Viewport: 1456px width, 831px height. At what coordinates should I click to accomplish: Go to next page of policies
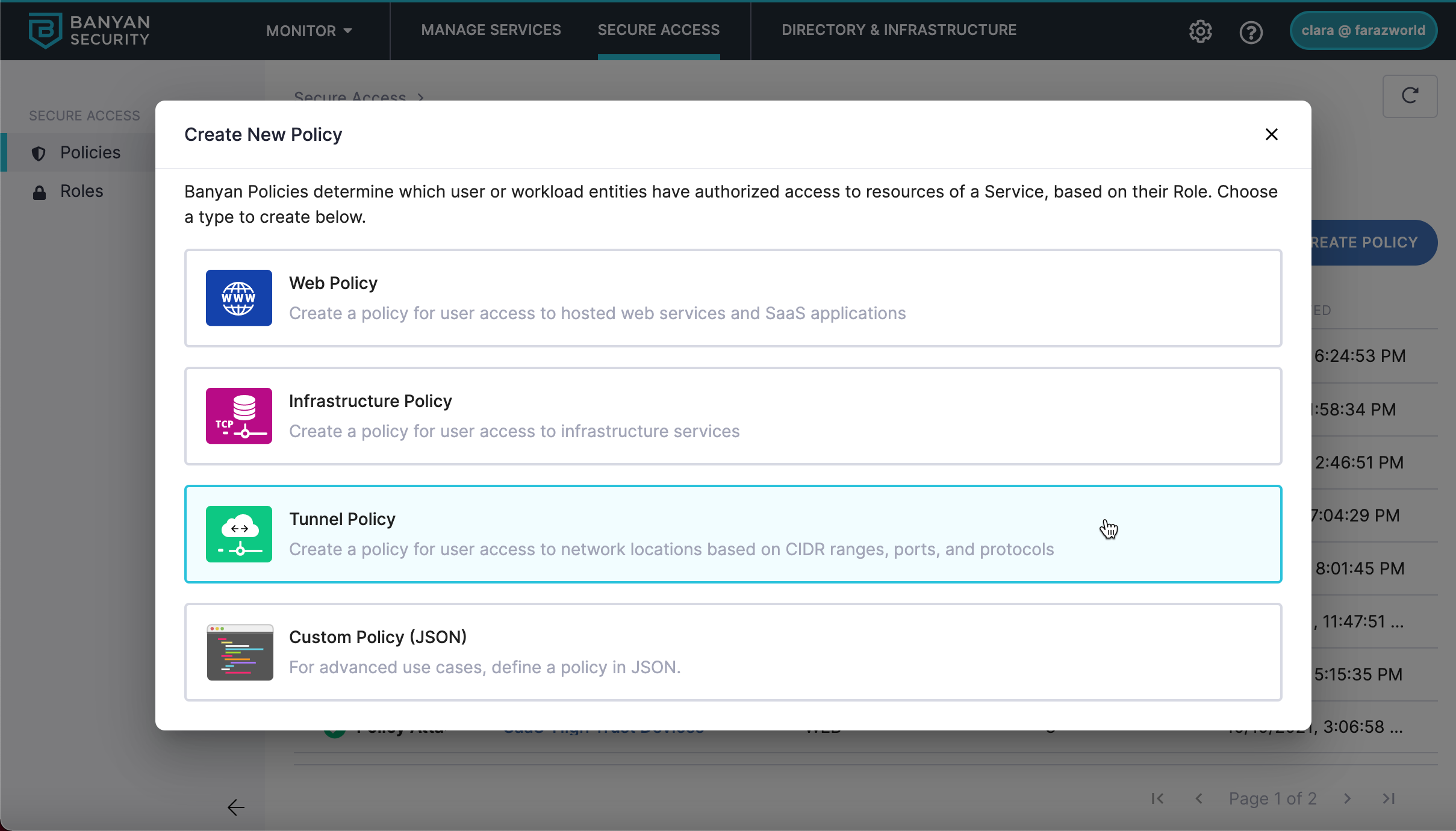coord(1348,798)
